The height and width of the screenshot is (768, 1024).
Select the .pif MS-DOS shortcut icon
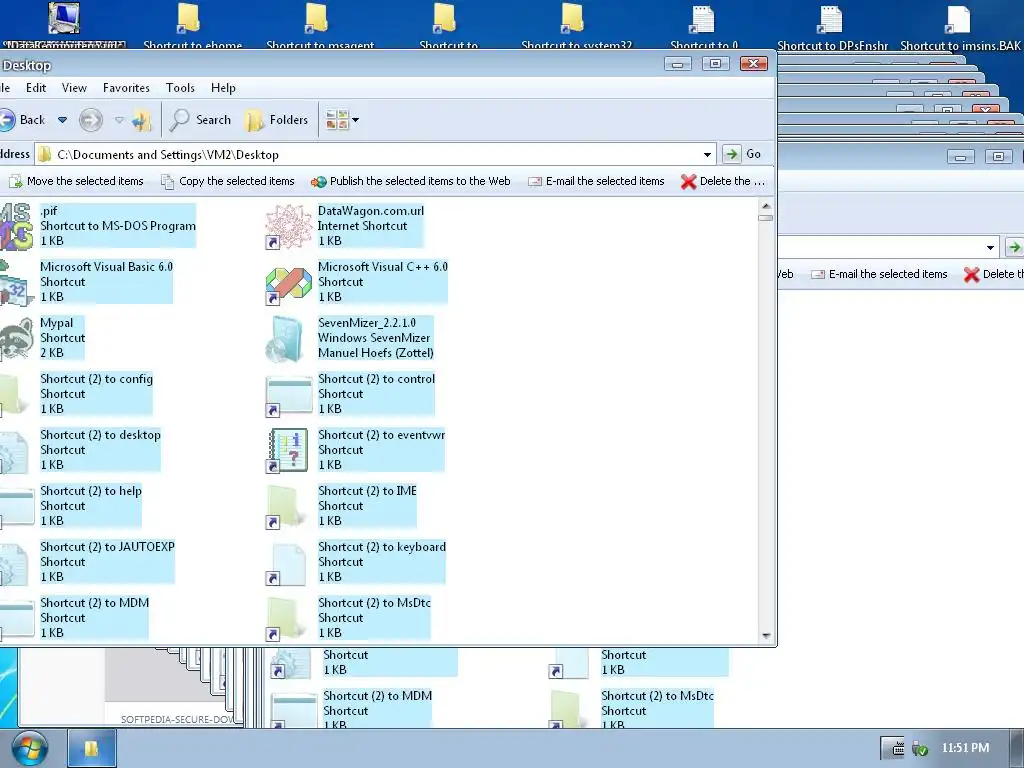(16, 226)
